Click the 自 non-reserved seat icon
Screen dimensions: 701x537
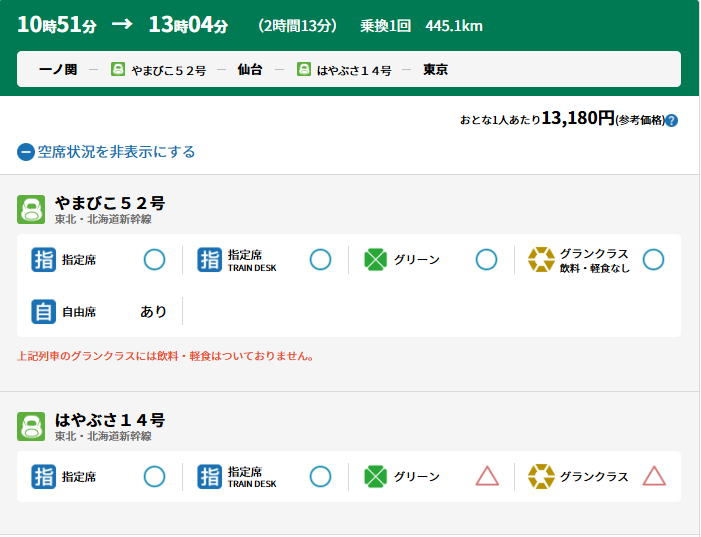(x=43, y=312)
